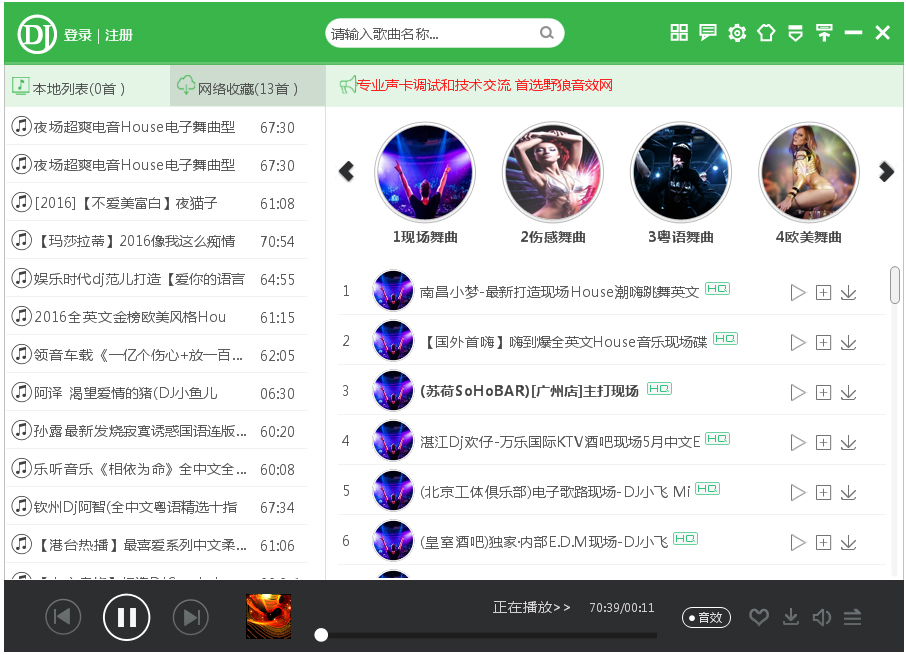Open the skin (shirt) icon
The width and height of the screenshot is (906, 655).
coord(766,33)
